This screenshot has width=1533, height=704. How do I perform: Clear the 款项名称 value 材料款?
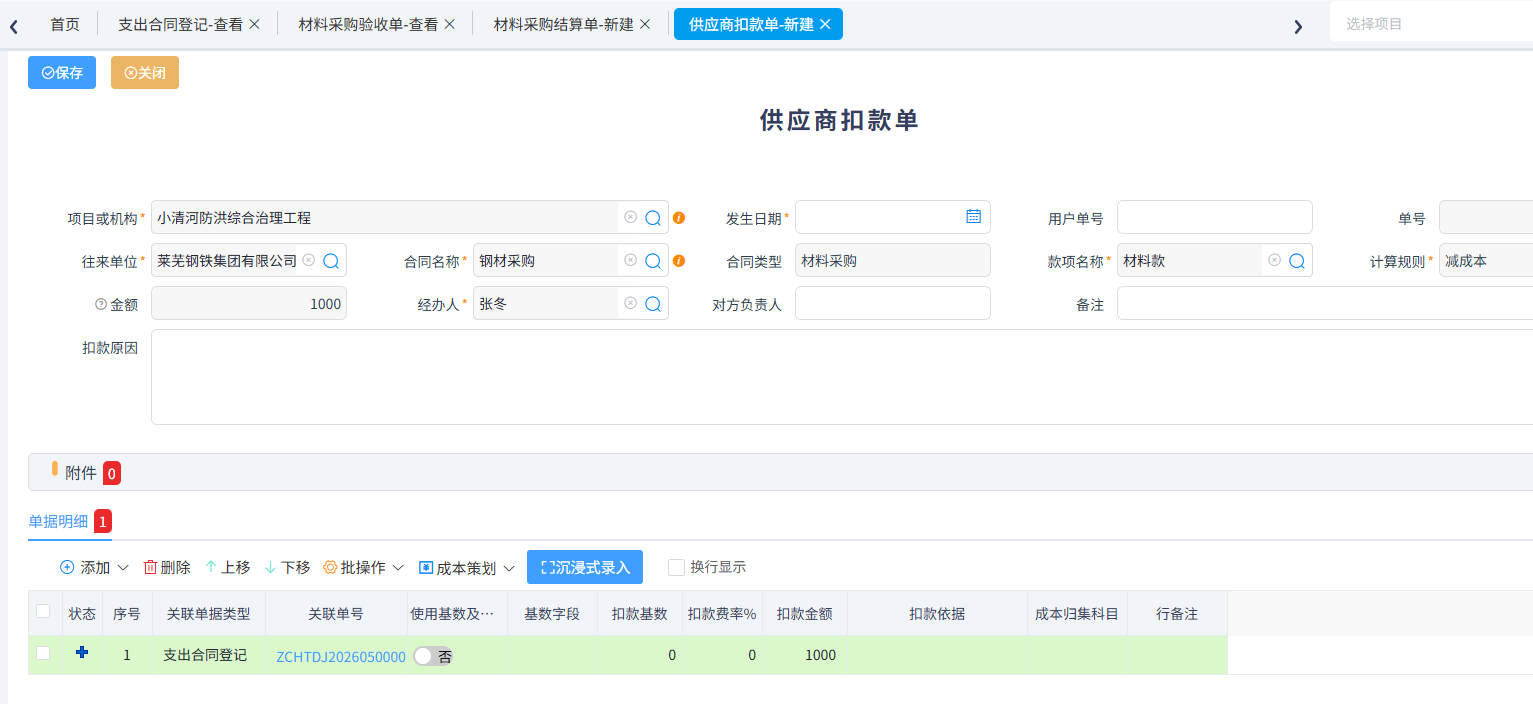1274,260
